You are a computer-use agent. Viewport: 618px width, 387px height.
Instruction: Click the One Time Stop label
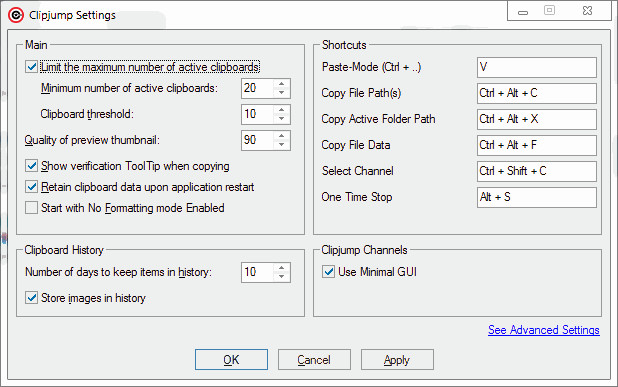click(357, 197)
